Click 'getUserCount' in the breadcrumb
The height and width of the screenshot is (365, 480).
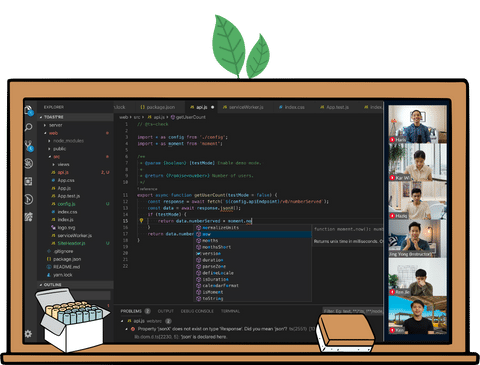191,117
